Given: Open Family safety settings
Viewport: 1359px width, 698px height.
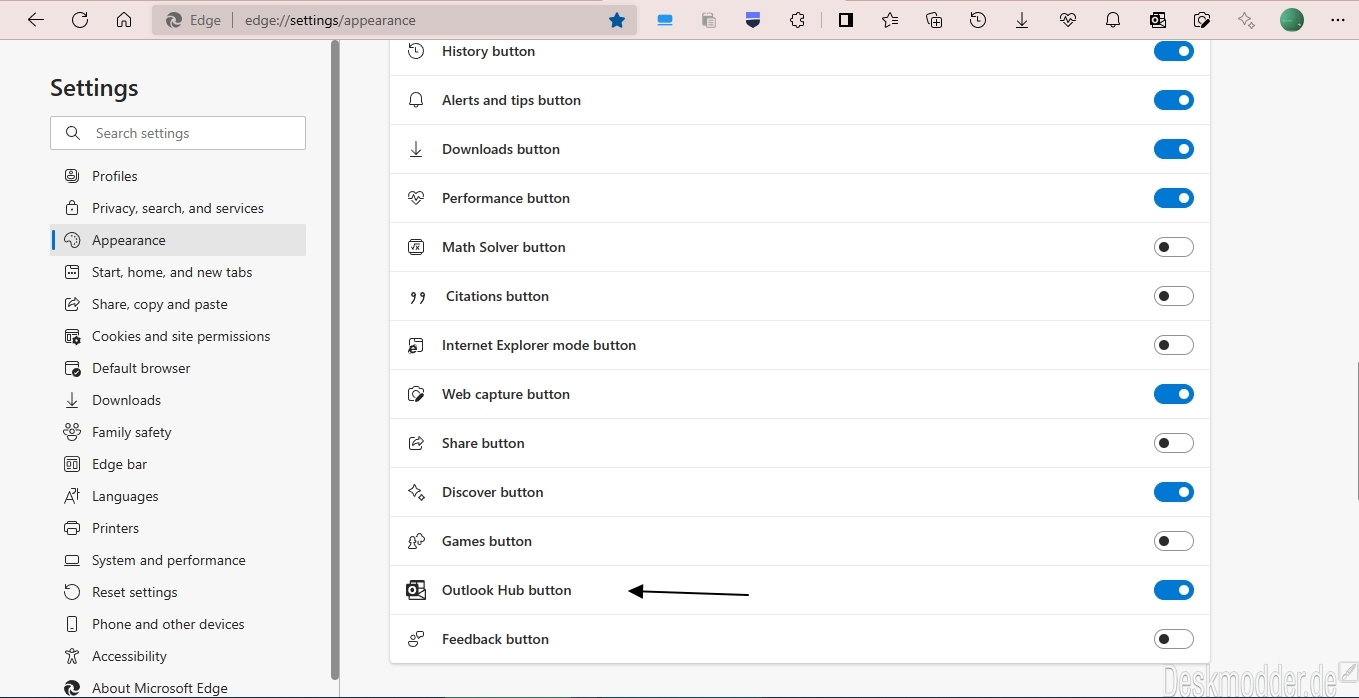Looking at the screenshot, I should 178,432.
